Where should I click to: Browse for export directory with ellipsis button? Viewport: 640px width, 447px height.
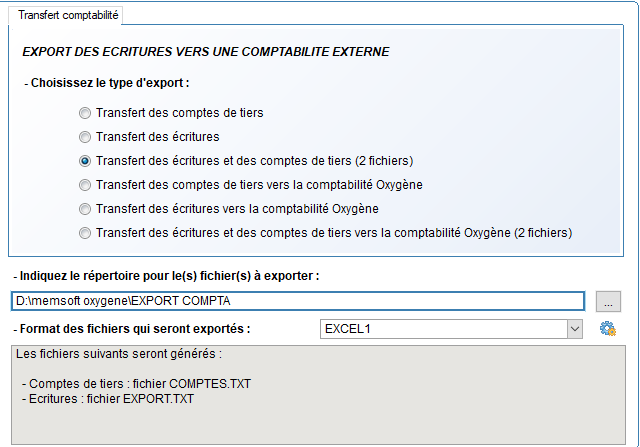click(x=608, y=301)
